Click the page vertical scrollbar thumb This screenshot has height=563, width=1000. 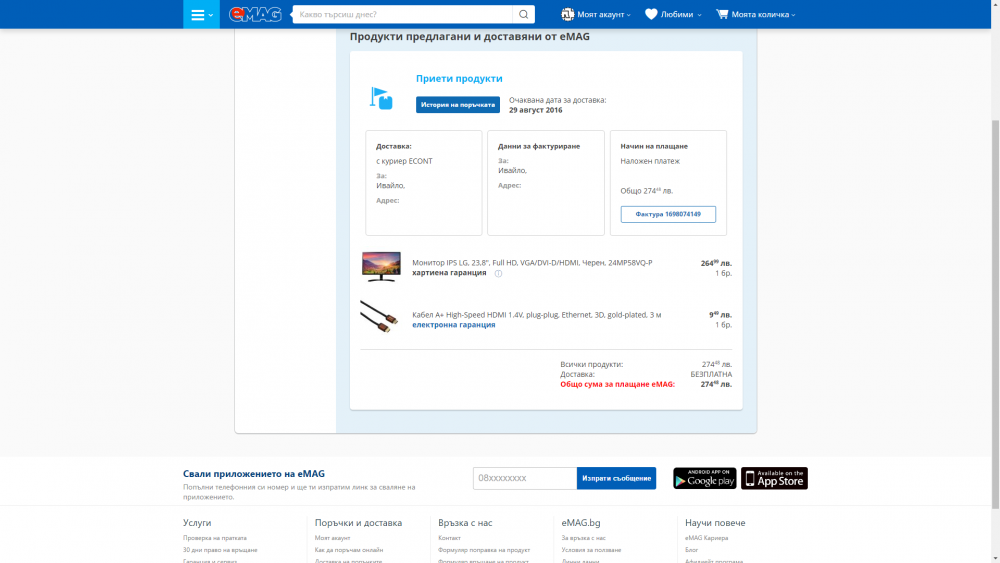pyautogui.click(x=996, y=314)
